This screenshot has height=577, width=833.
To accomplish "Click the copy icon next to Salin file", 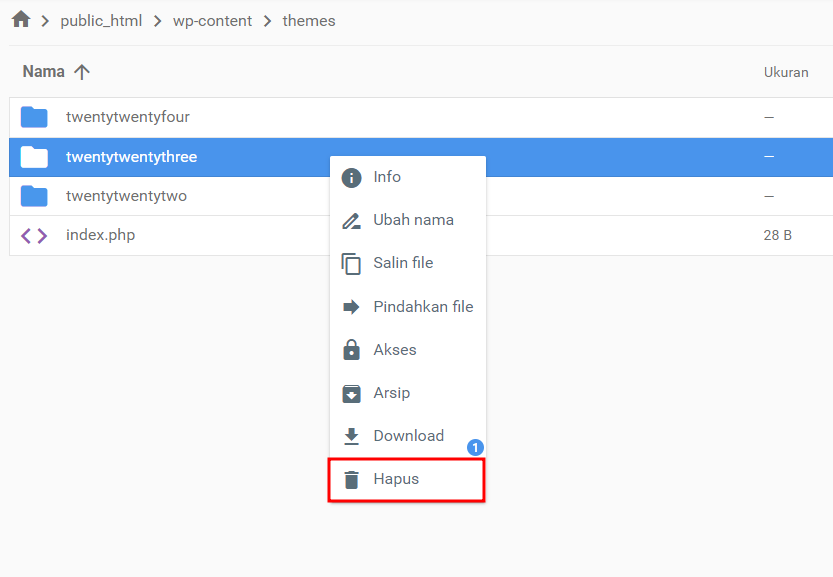I will [x=351, y=262].
